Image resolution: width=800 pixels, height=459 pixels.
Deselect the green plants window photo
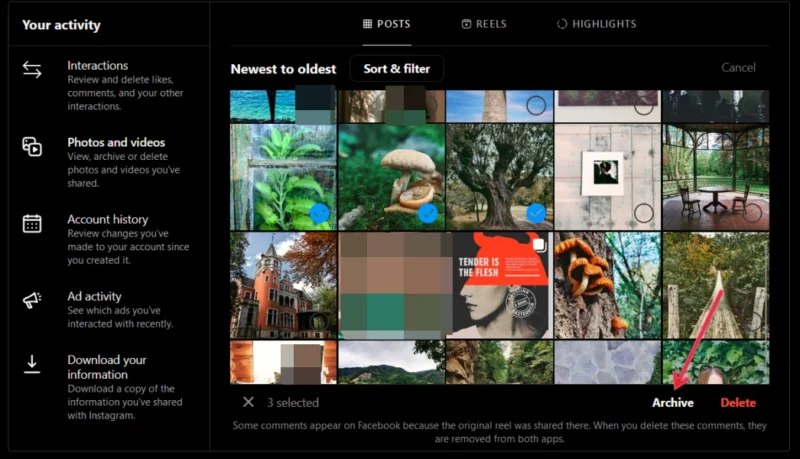click(319, 213)
